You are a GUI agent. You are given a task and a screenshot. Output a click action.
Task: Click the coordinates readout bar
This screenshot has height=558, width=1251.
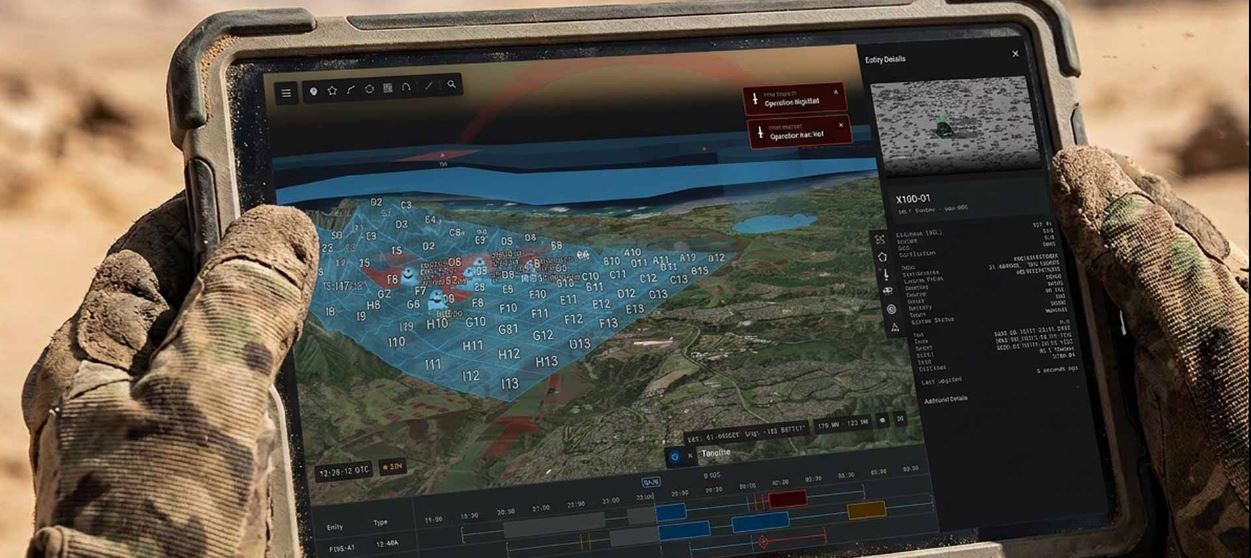click(x=747, y=435)
